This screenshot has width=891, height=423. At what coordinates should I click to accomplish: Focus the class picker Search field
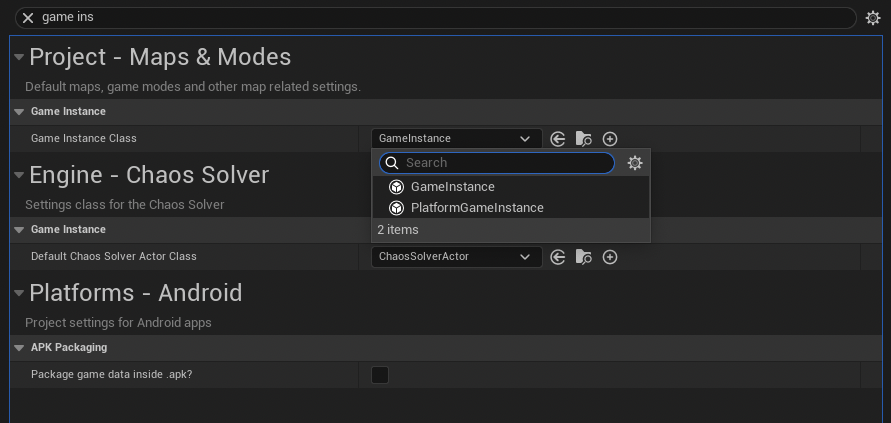coord(497,163)
